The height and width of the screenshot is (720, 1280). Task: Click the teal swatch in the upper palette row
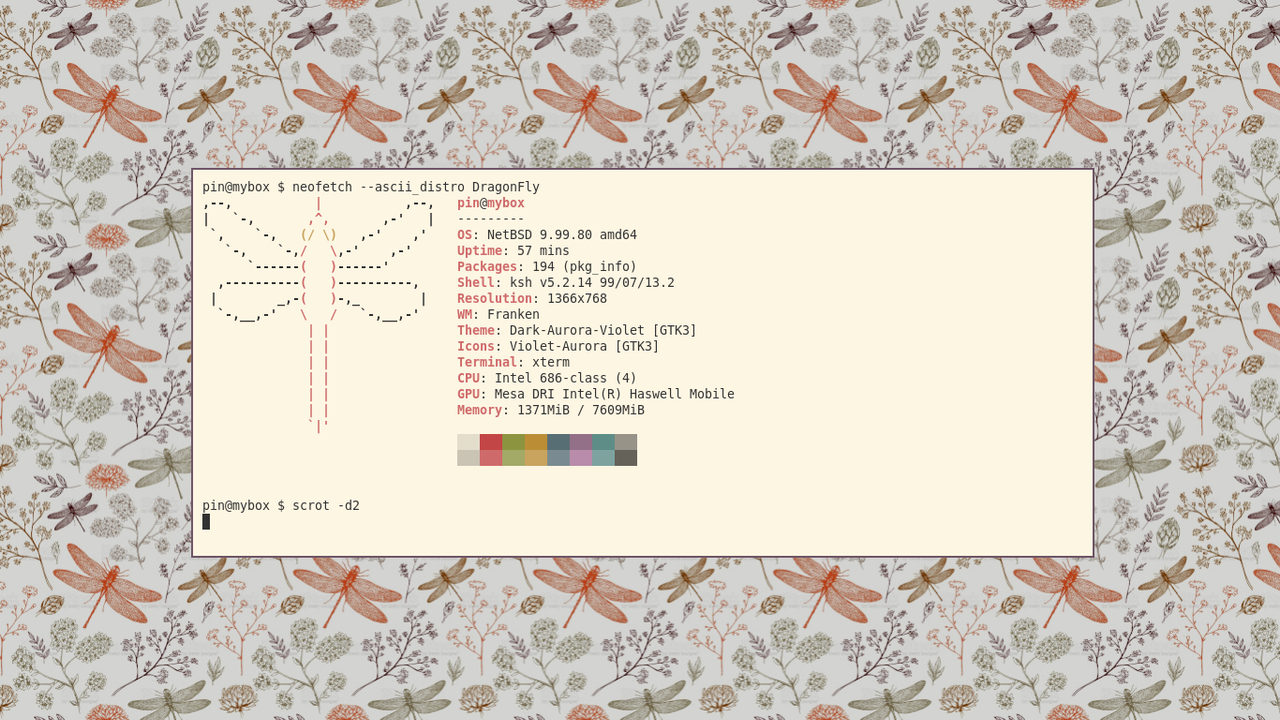click(x=603, y=442)
